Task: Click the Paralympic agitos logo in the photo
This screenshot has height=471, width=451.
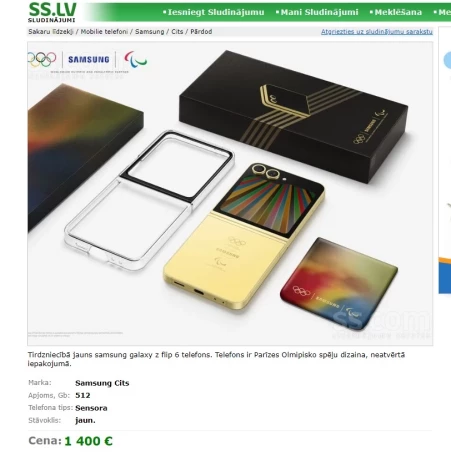Action: point(135,59)
